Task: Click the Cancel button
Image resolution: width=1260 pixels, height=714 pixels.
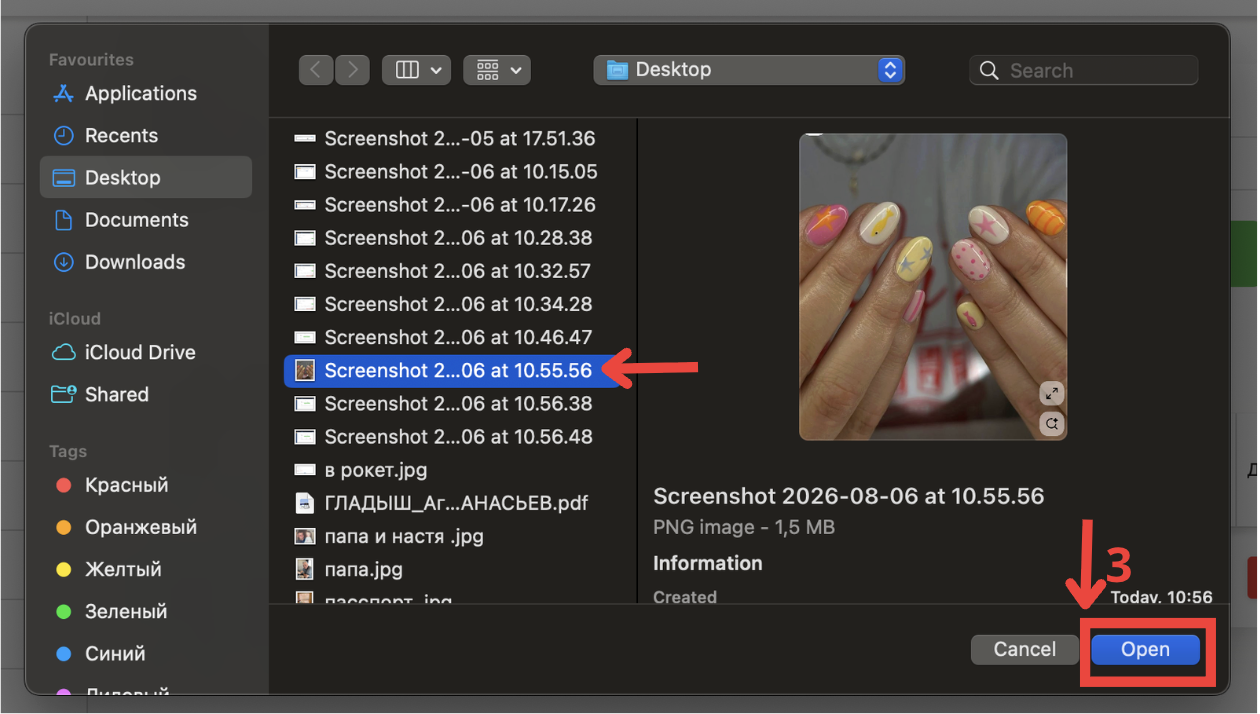Action: 1025,649
